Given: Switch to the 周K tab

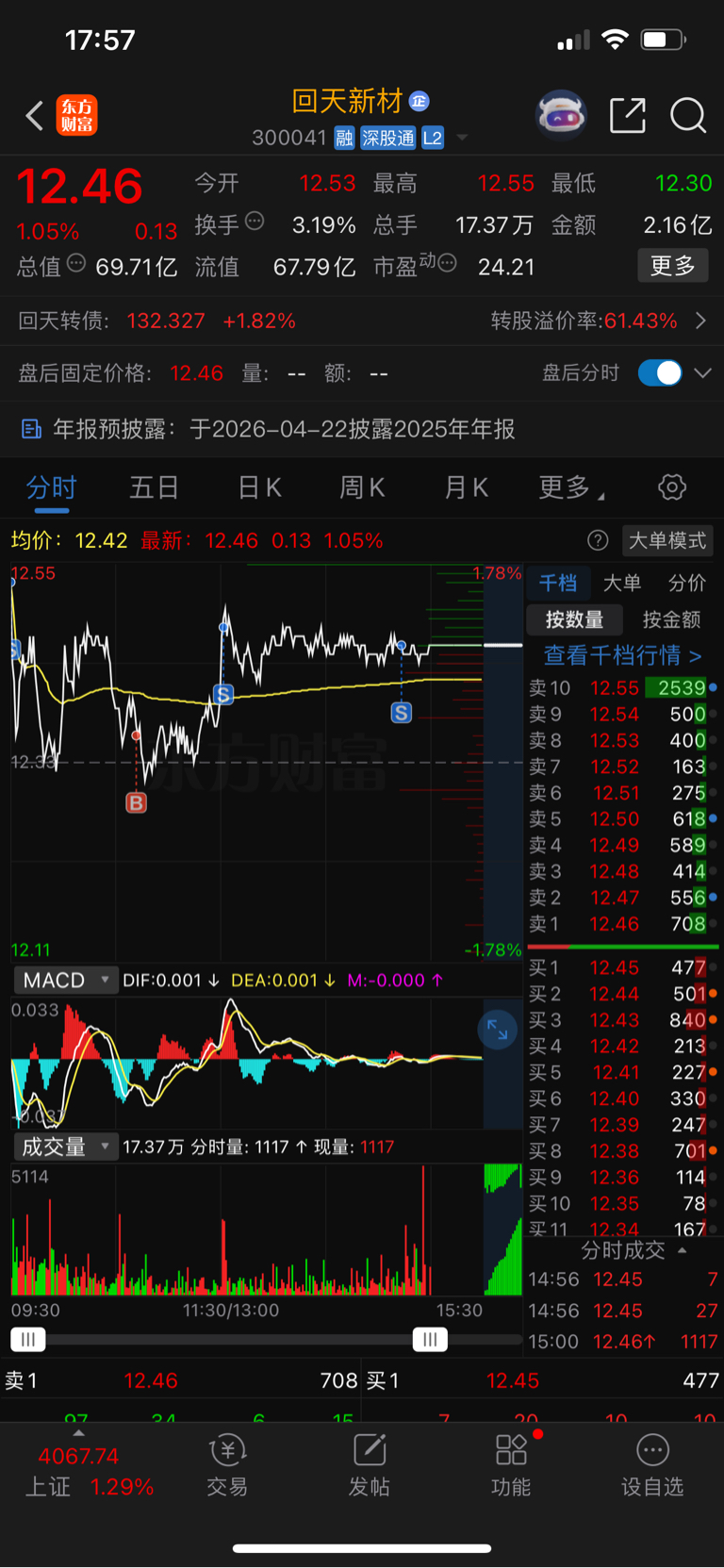Looking at the screenshot, I should [x=362, y=487].
